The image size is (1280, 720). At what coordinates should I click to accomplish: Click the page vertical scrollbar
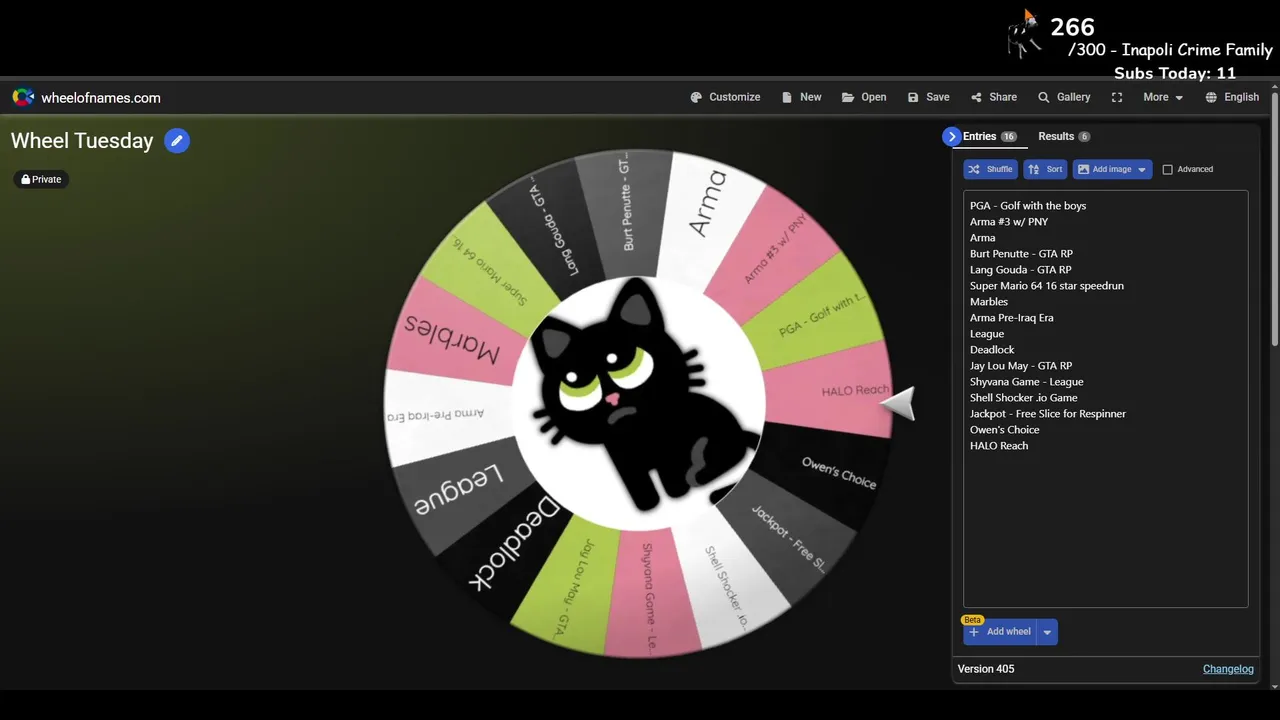tap(1274, 220)
